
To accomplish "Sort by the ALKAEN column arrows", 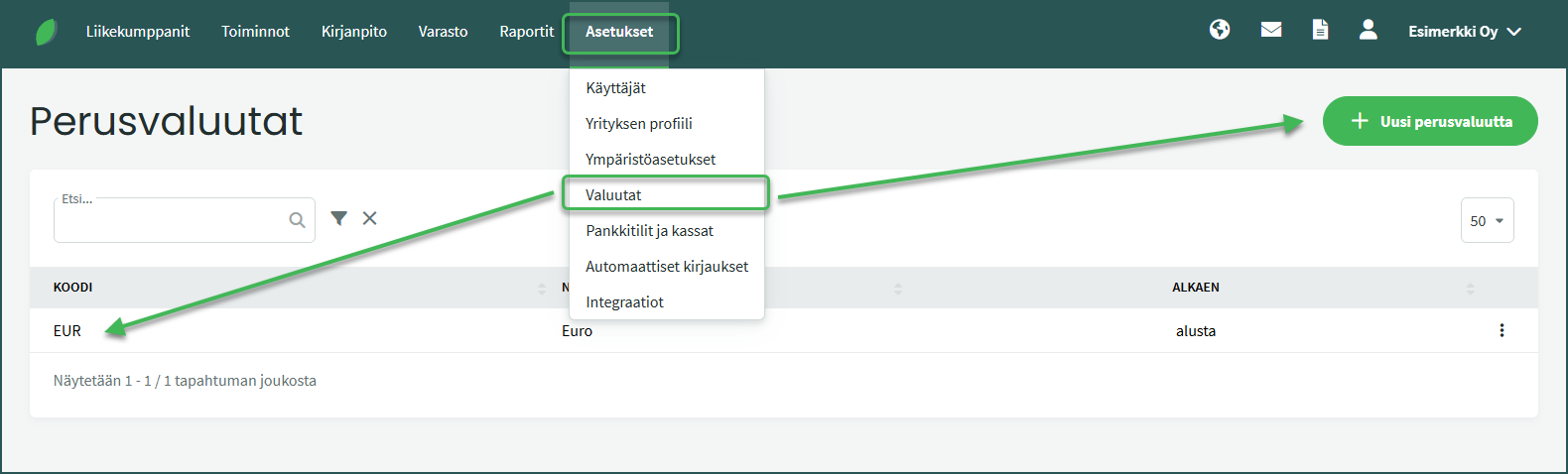I will click(x=1470, y=289).
